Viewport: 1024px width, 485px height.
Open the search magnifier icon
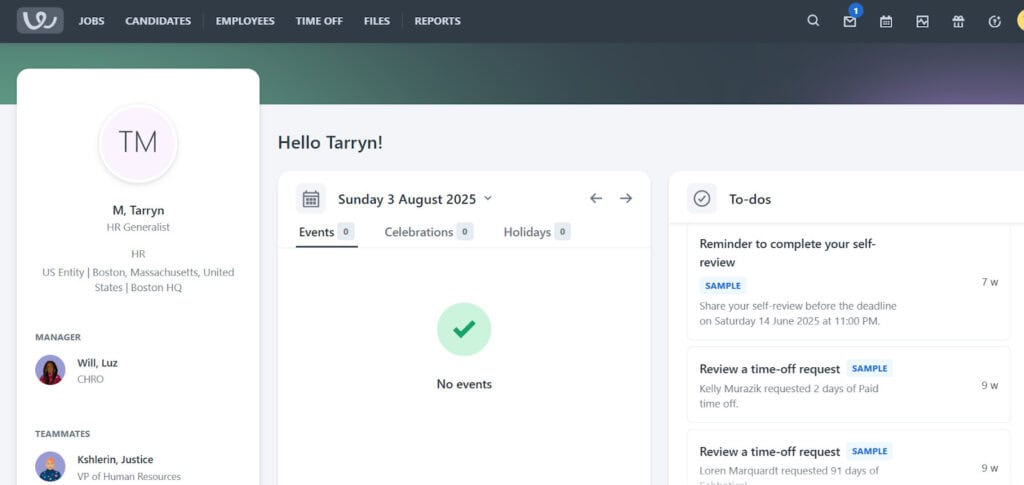[813, 21]
